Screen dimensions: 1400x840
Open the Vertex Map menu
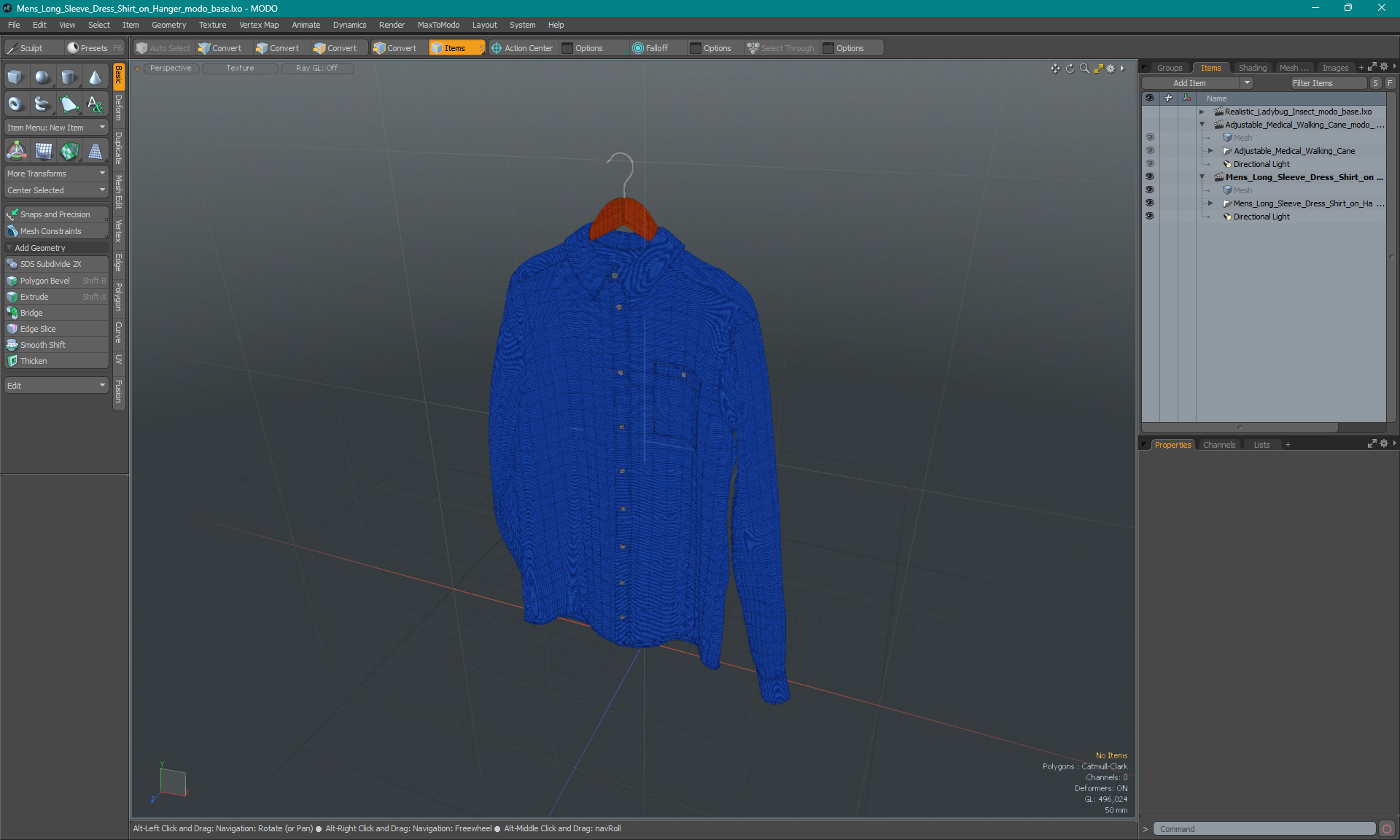[x=259, y=25]
